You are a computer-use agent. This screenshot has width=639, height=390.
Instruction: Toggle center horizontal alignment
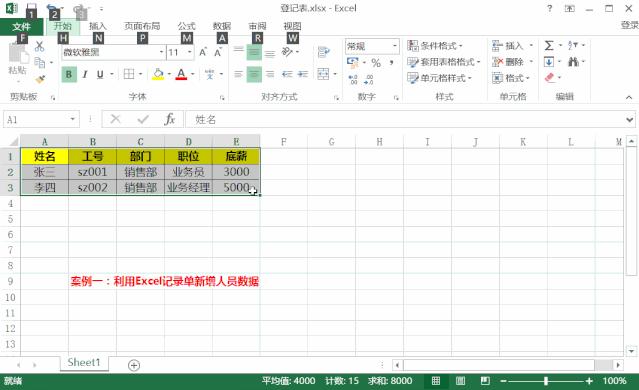click(x=254, y=74)
